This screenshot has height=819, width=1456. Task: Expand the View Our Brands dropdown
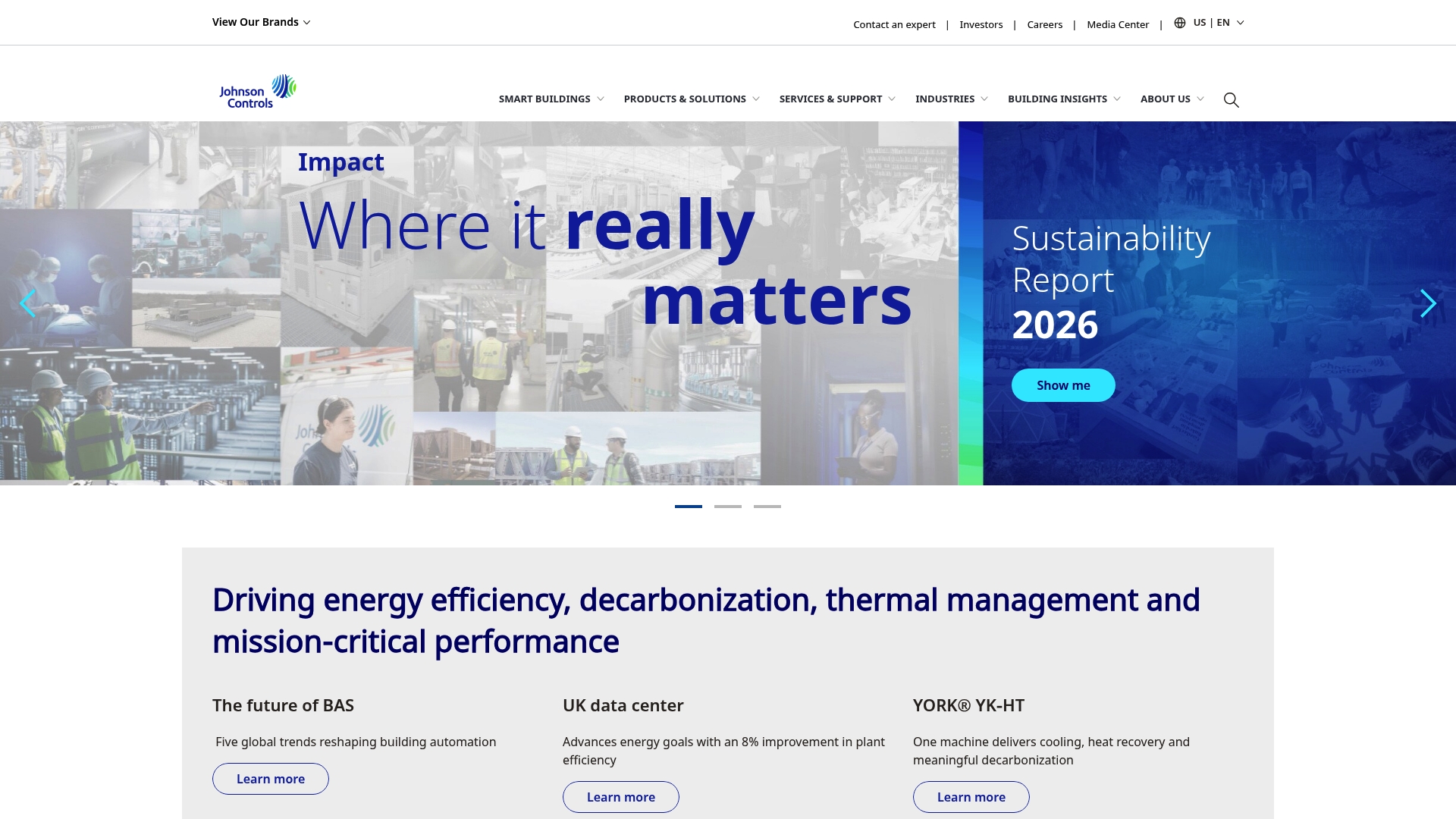(x=261, y=22)
